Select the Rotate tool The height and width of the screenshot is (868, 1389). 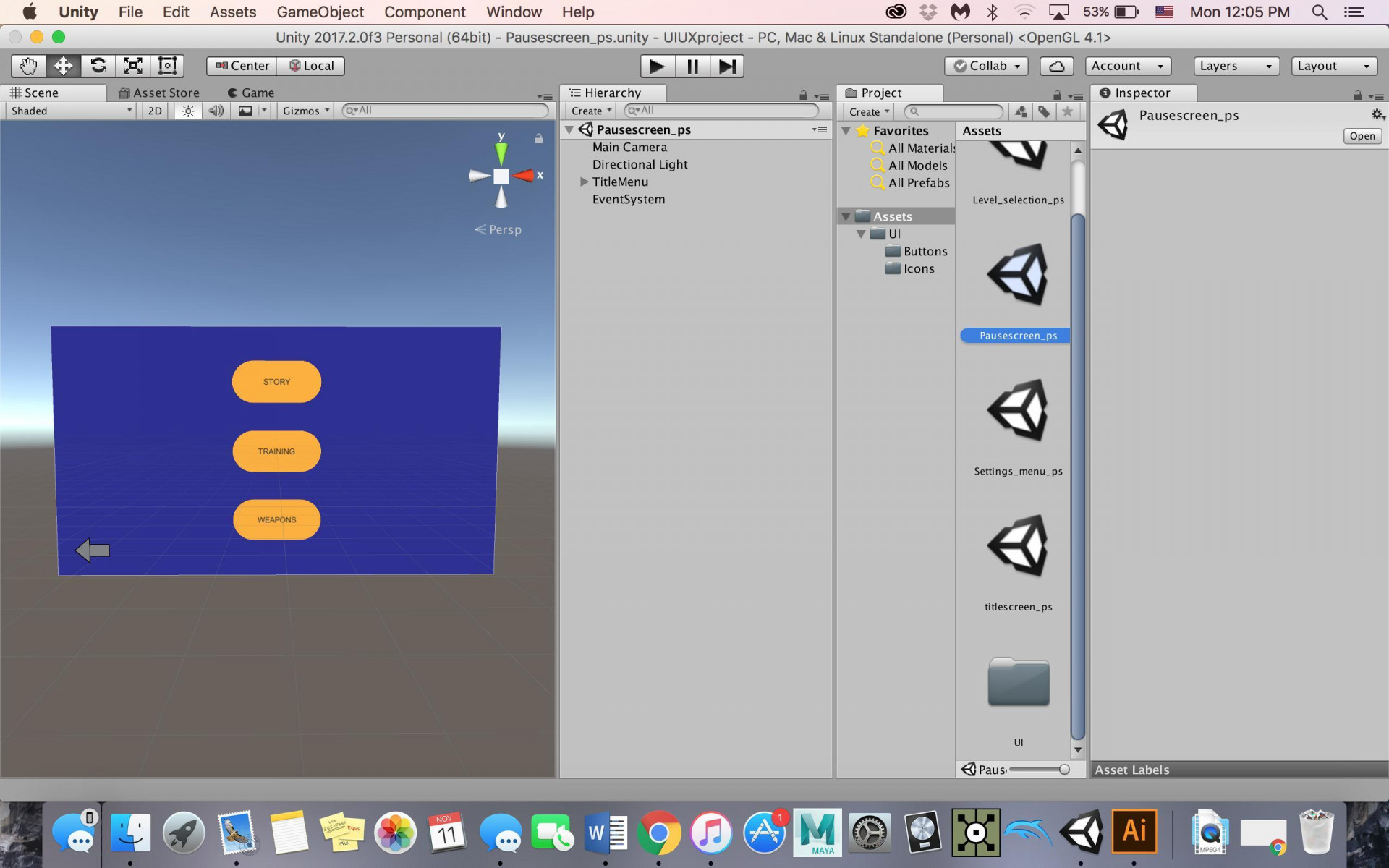pos(98,66)
